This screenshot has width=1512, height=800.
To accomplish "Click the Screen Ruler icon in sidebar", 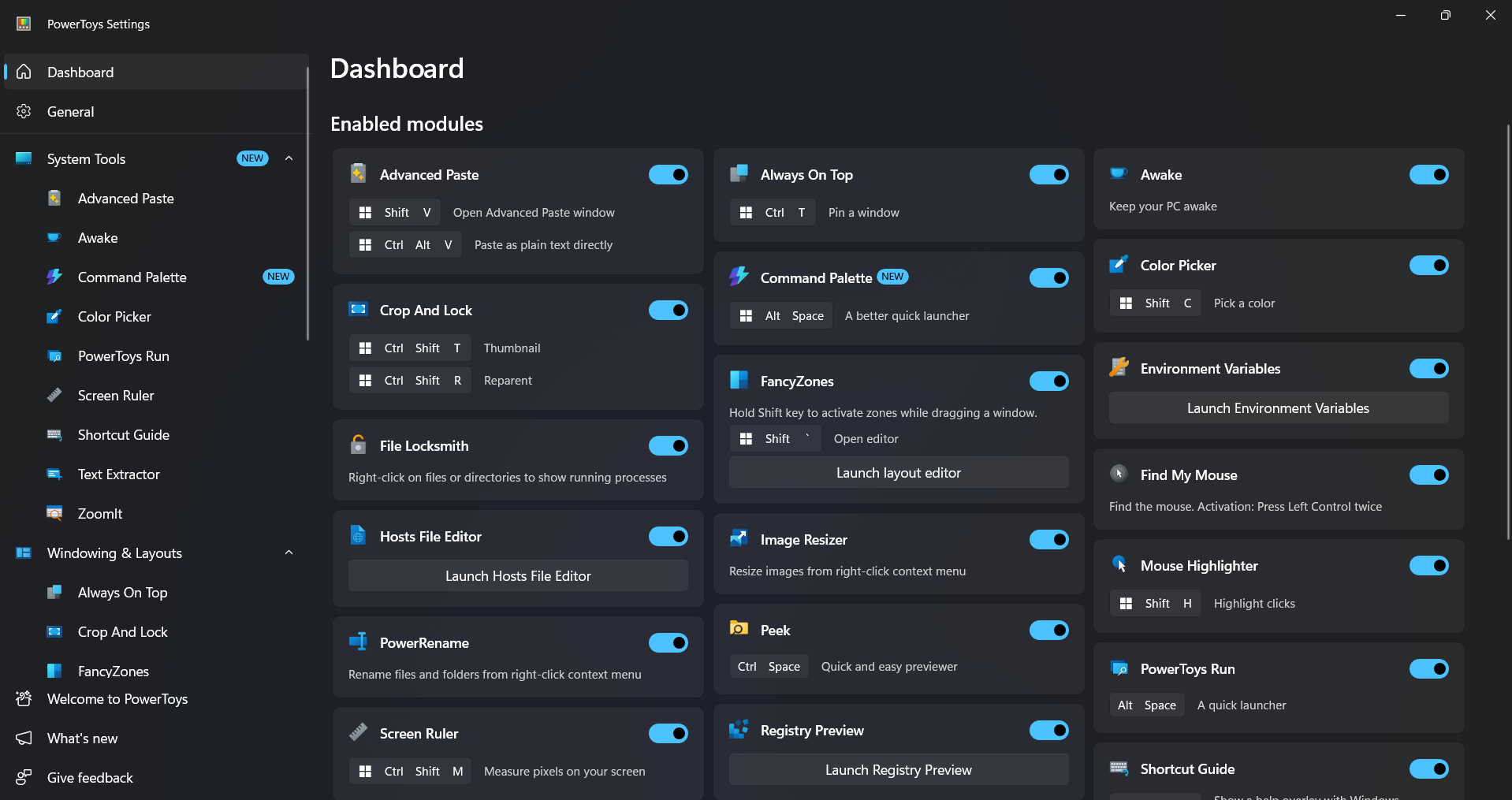I will [54, 396].
